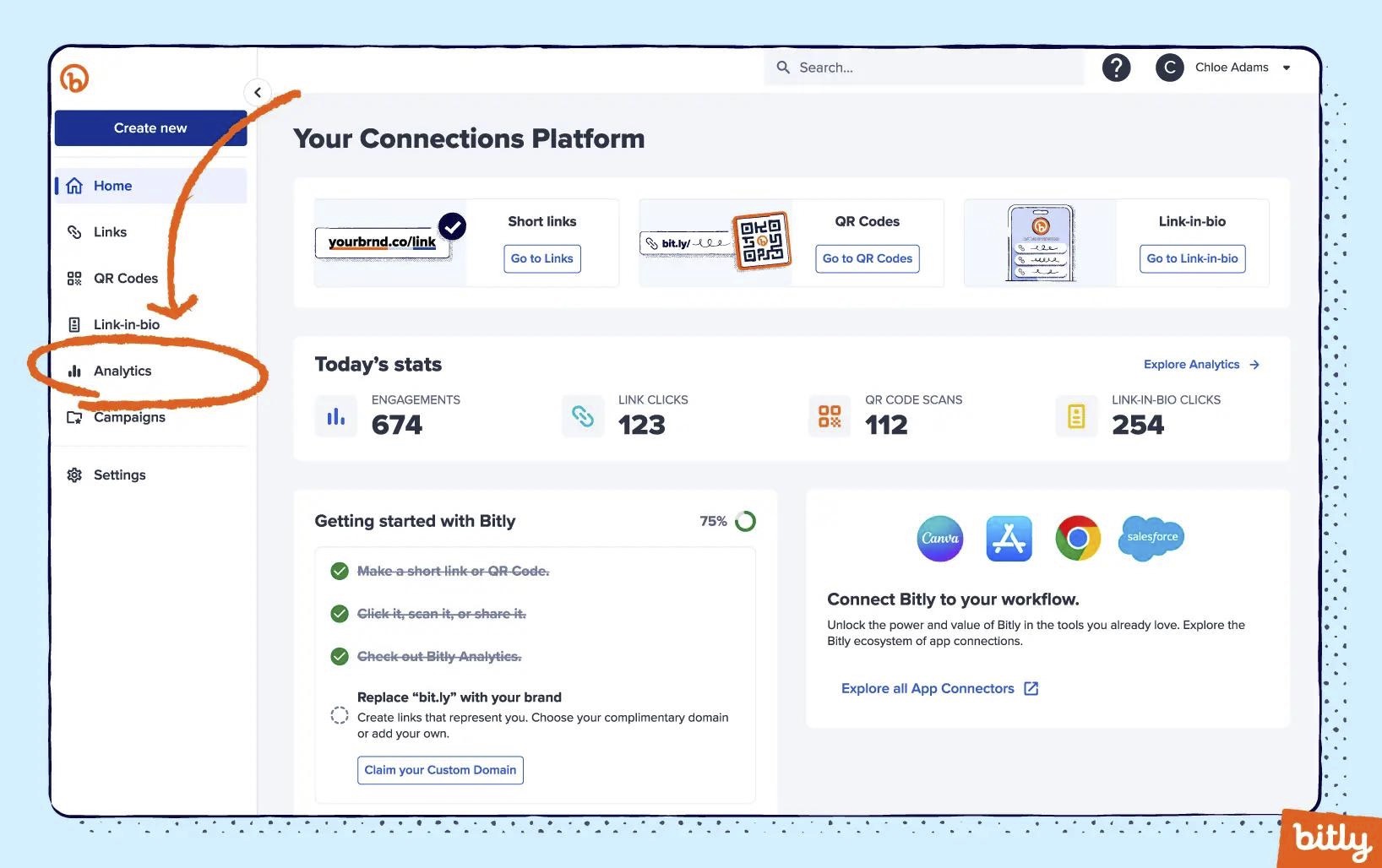Check the 'Replace bit.ly' empty circle
Screen dimensions: 1382x868
[x=340, y=715]
